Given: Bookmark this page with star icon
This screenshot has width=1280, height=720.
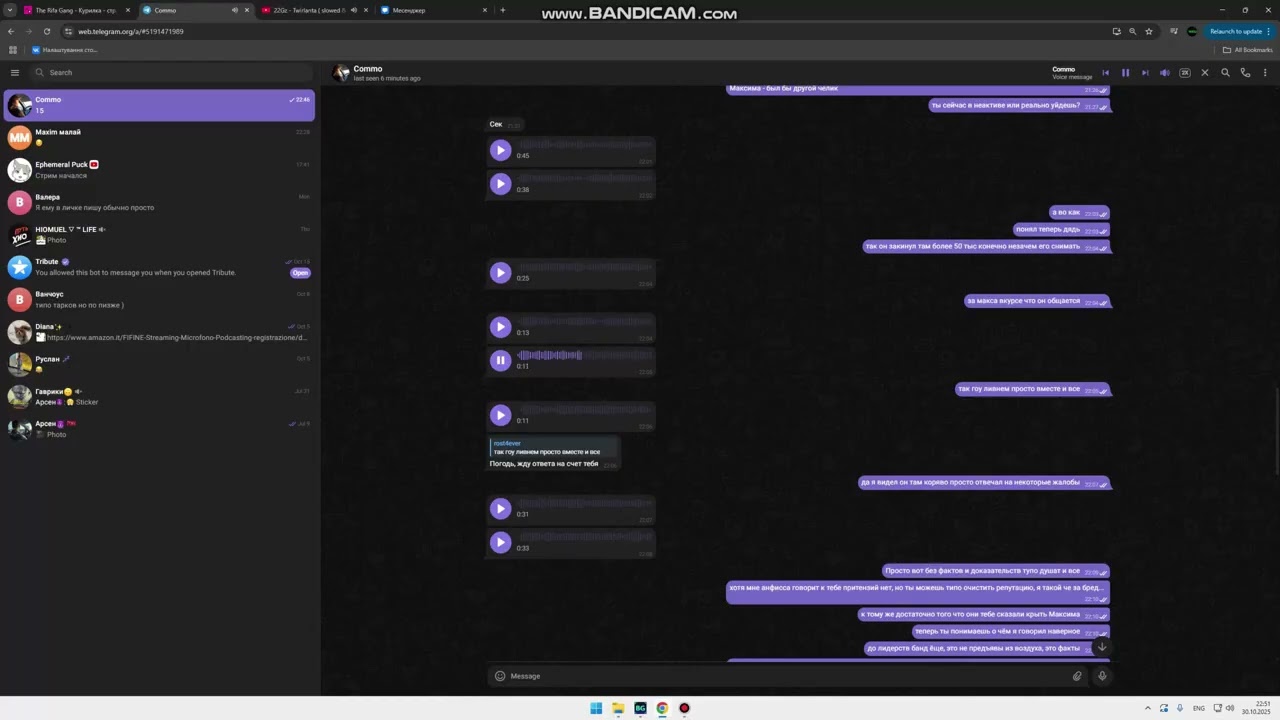Looking at the screenshot, I should (1149, 31).
